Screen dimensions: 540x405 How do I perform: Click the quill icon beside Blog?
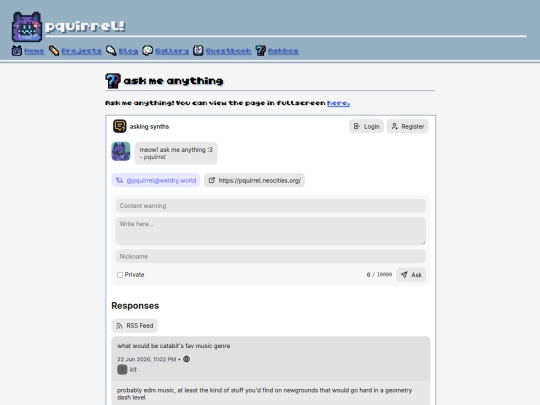pos(111,51)
